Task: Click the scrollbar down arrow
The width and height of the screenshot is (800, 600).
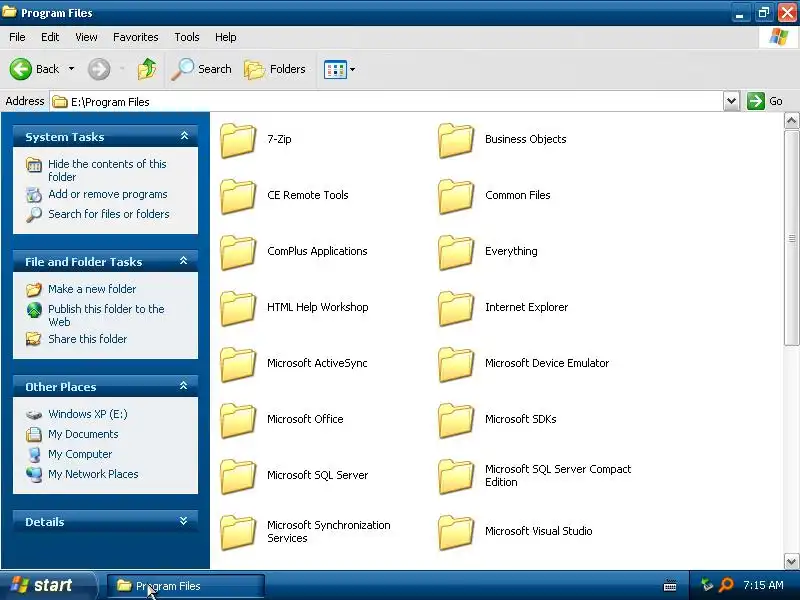Action: (791, 561)
